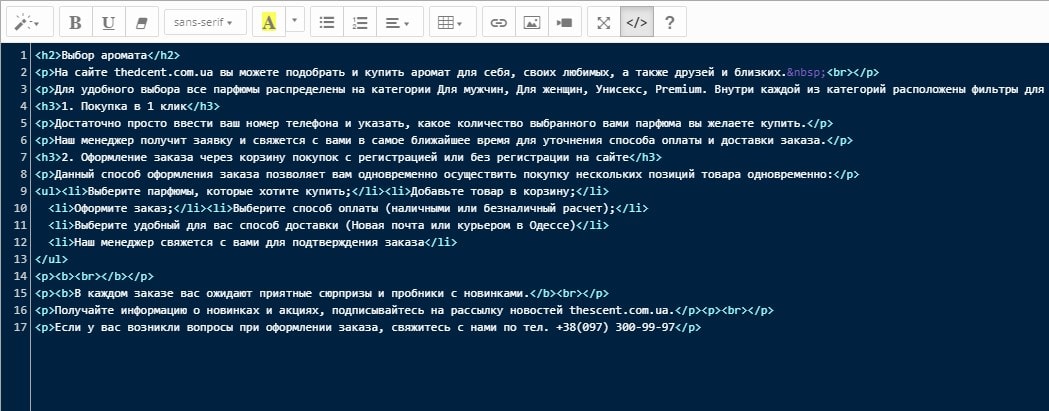Click the <p><b><br></b></p> code on line 14
Screen dimensions: 1049x411
[94, 276]
